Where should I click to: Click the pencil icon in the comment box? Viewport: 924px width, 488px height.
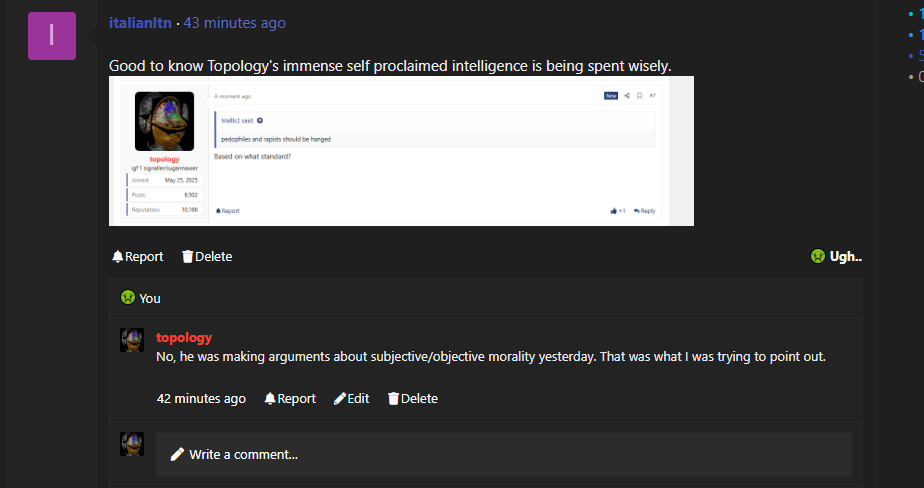coord(178,454)
